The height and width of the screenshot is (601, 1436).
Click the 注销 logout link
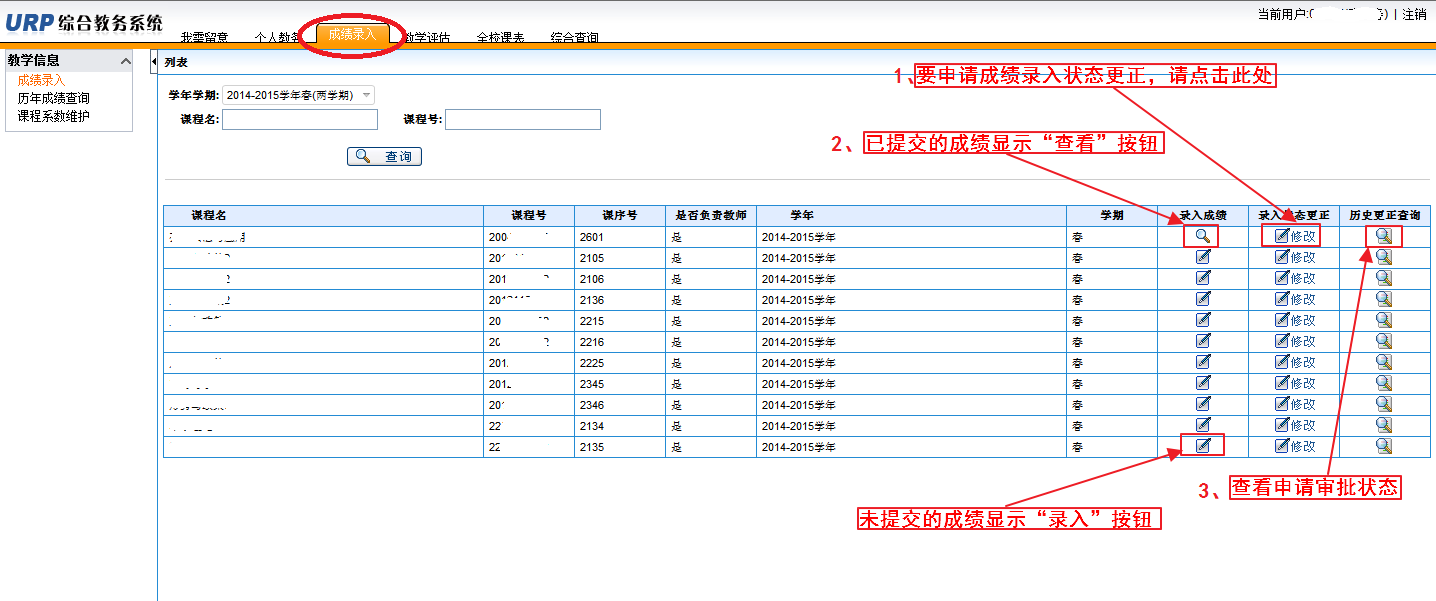[x=1414, y=14]
